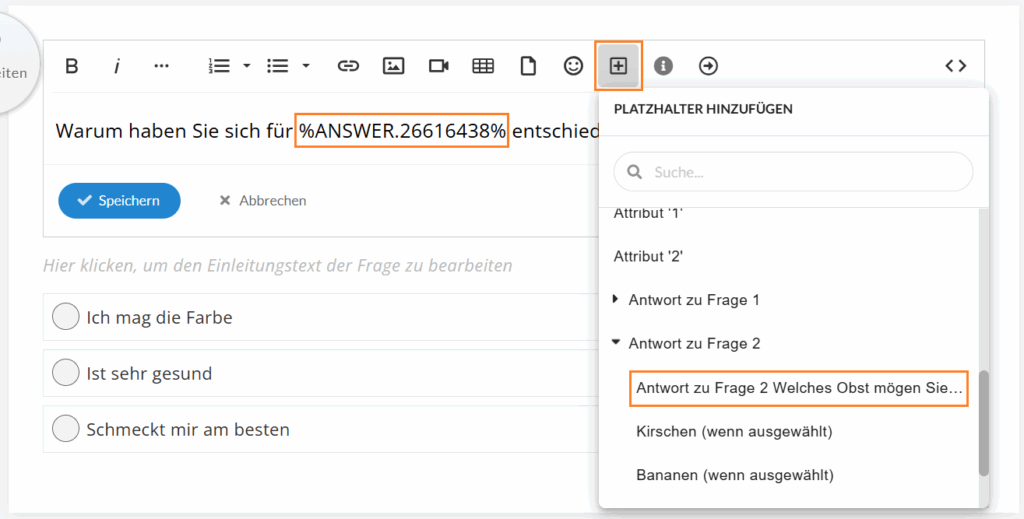Apply italic formatting to the text
Screen dimensions: 1024x519
(x=117, y=66)
